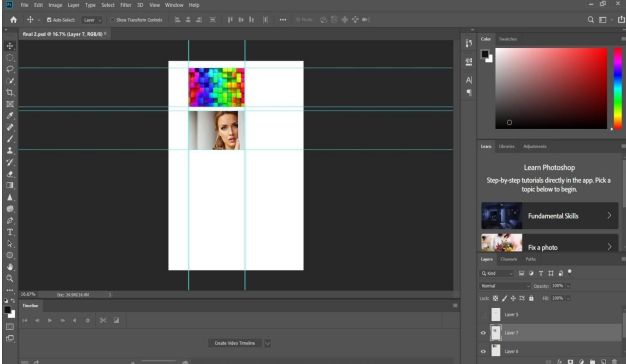Switch to the Swatches tab

(x=508, y=39)
